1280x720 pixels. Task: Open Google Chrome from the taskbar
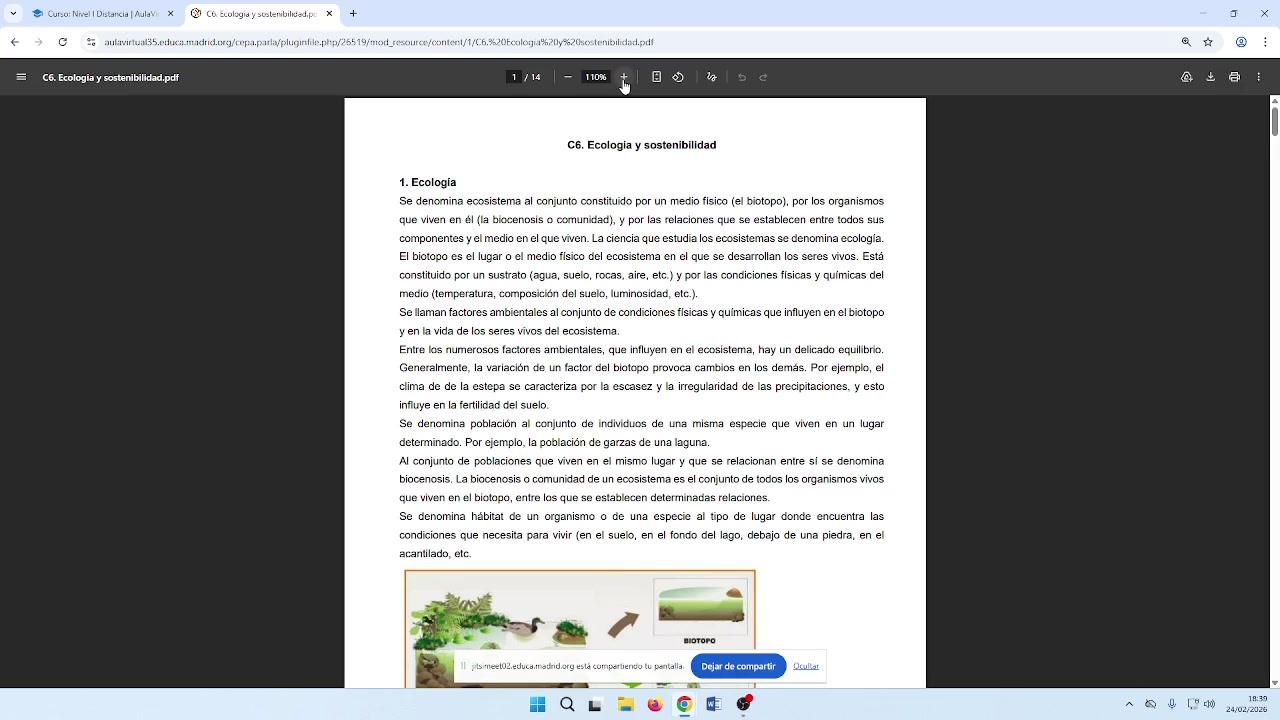(x=684, y=704)
